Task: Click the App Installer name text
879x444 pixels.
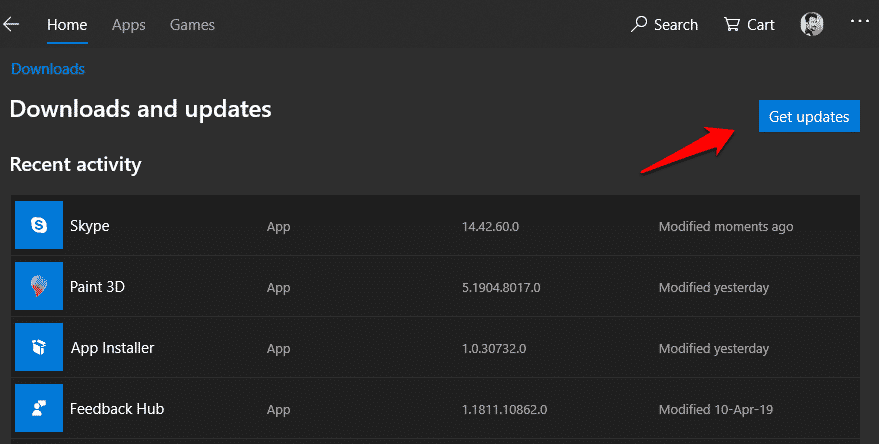Action: pos(112,348)
